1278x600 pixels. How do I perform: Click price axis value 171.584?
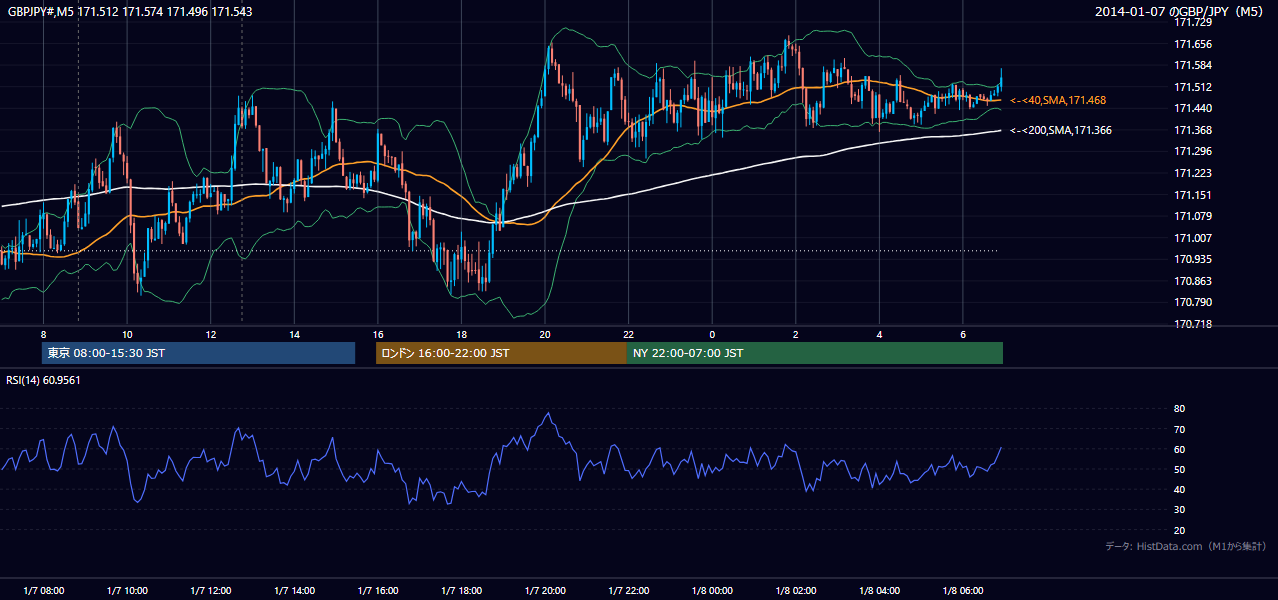1193,65
